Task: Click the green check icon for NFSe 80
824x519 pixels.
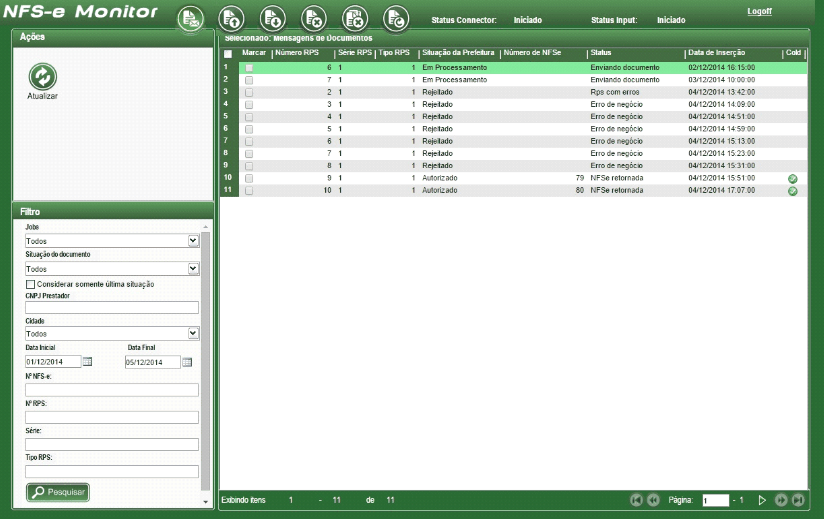Action: (x=792, y=191)
